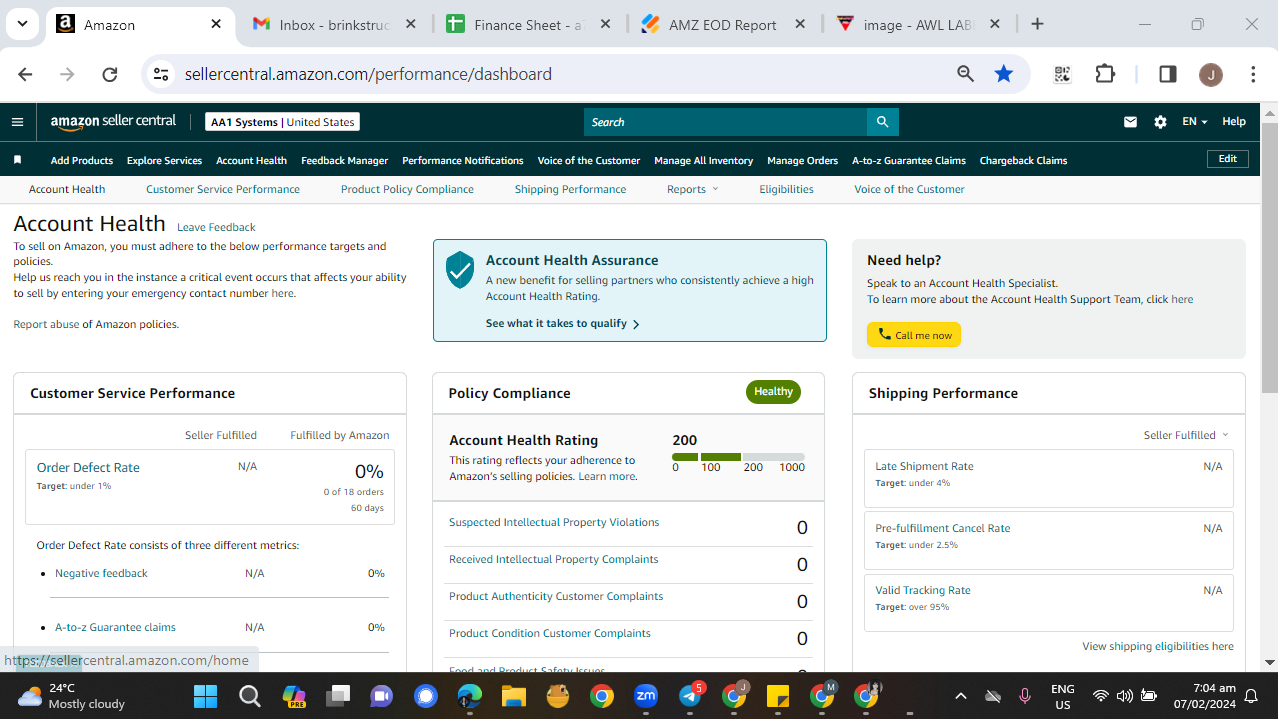Image resolution: width=1278 pixels, height=719 pixels.
Task: Click Add Products in the navigation bar
Action: point(82,160)
